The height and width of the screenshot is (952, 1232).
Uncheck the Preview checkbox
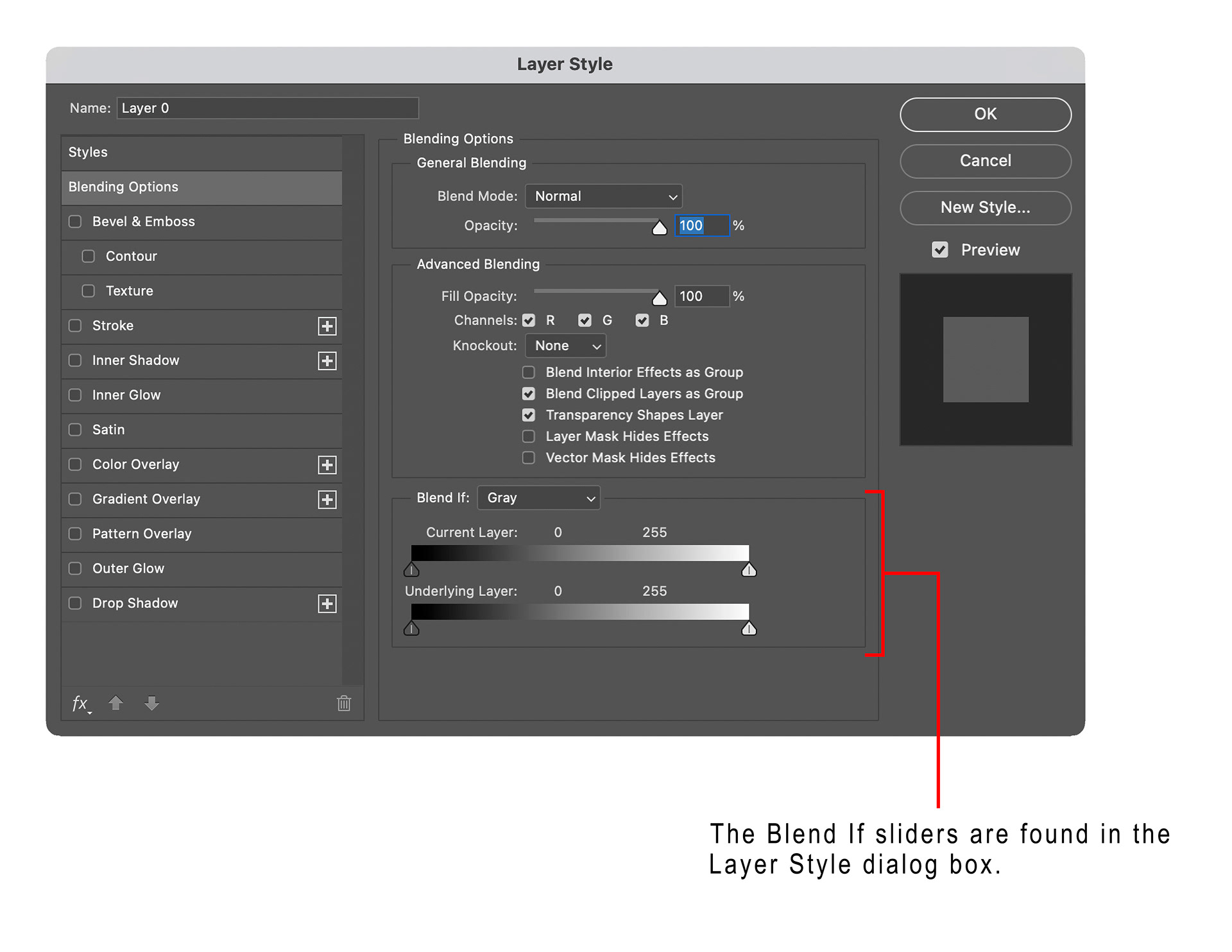[x=940, y=250]
